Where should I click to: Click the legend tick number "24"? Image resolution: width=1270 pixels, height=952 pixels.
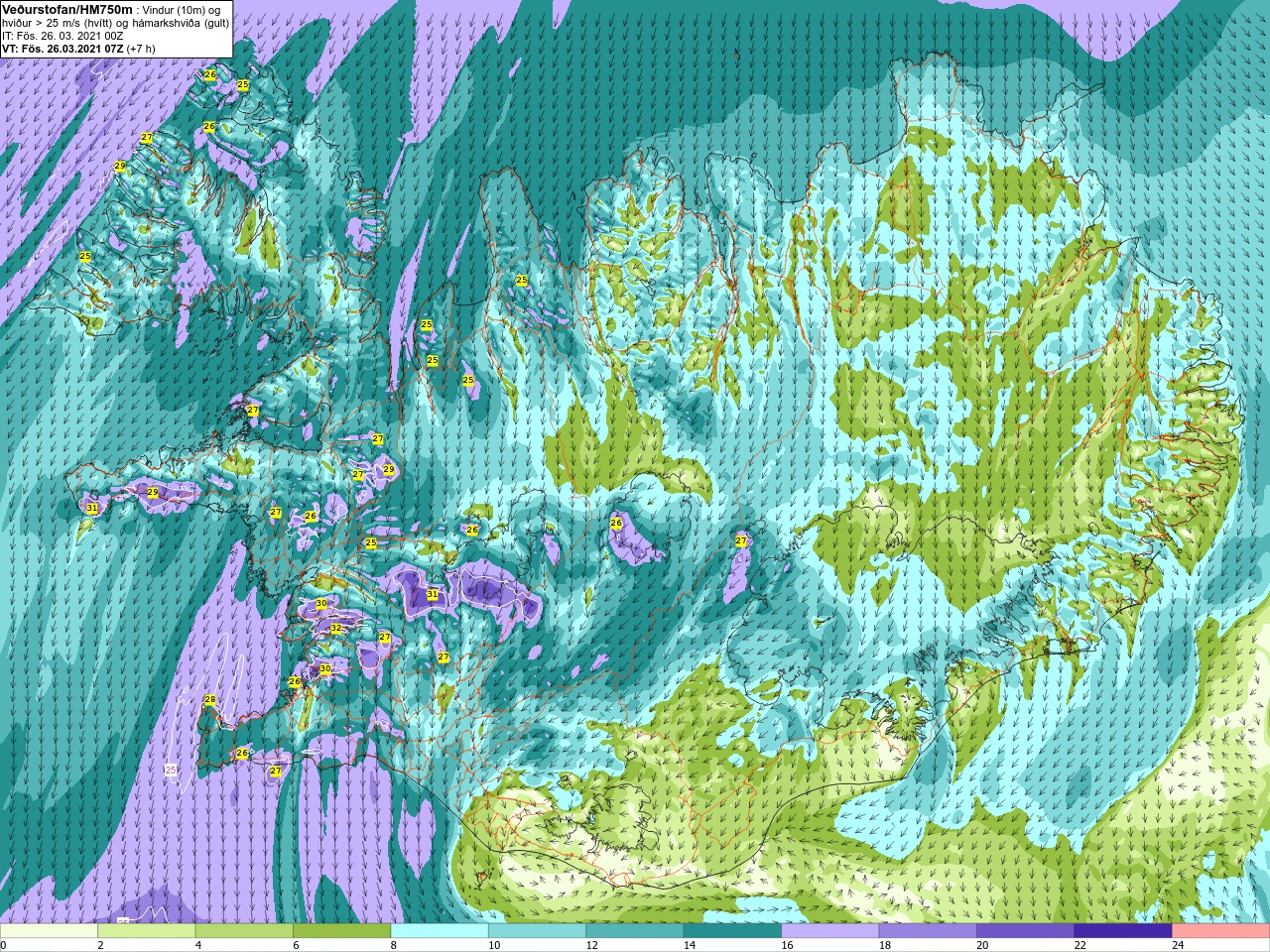coord(1178,946)
